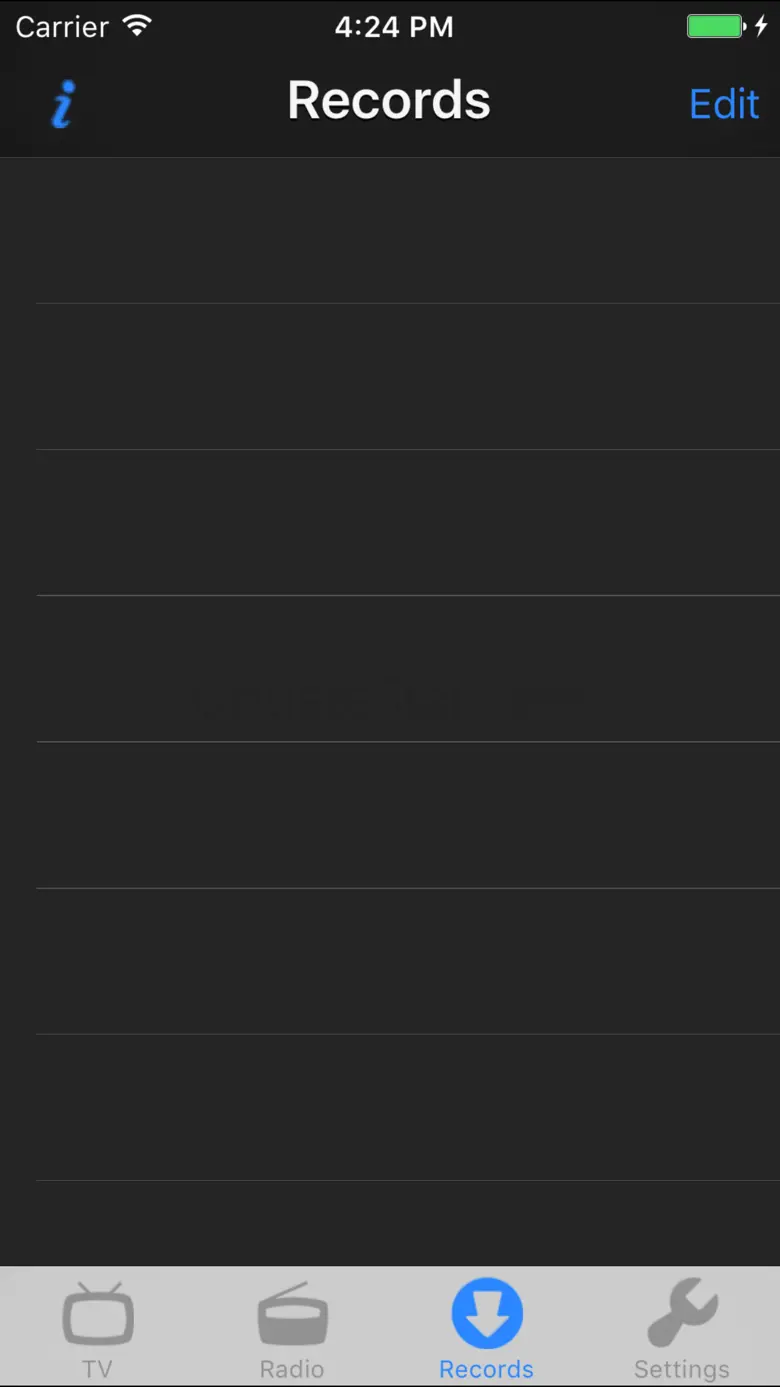Click the Wi-Fi status icon
Image resolution: width=780 pixels, height=1387 pixels.
(x=136, y=26)
